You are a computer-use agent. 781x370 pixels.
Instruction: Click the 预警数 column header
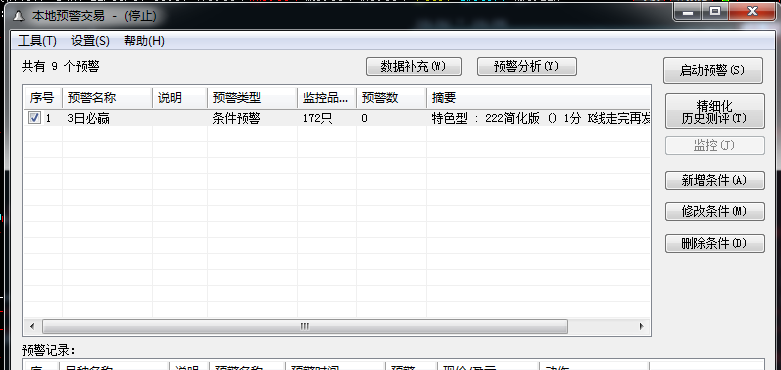click(391, 98)
